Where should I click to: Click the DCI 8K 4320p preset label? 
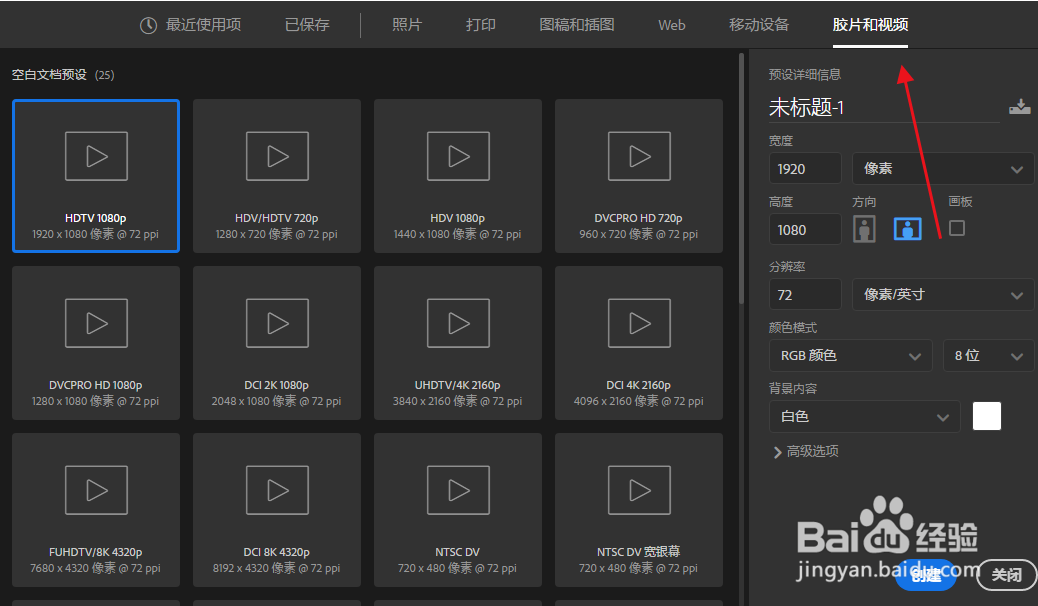click(277, 552)
